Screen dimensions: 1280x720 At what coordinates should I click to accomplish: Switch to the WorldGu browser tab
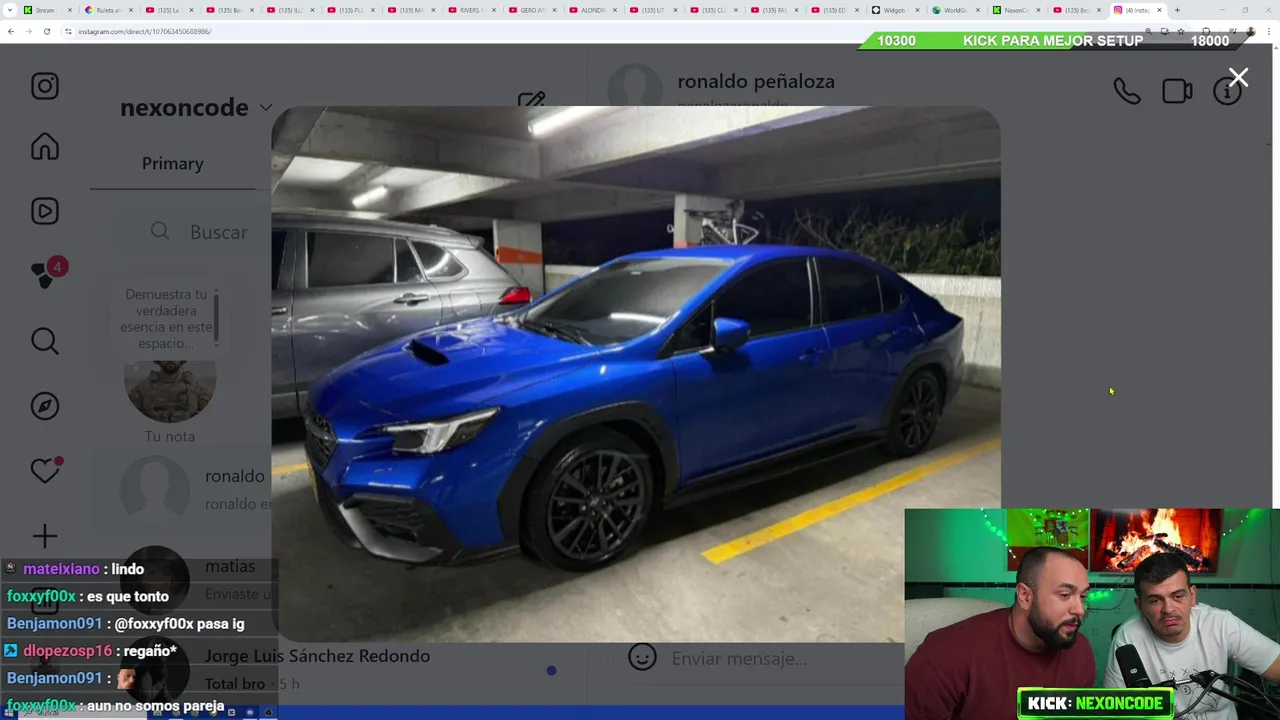tap(955, 10)
